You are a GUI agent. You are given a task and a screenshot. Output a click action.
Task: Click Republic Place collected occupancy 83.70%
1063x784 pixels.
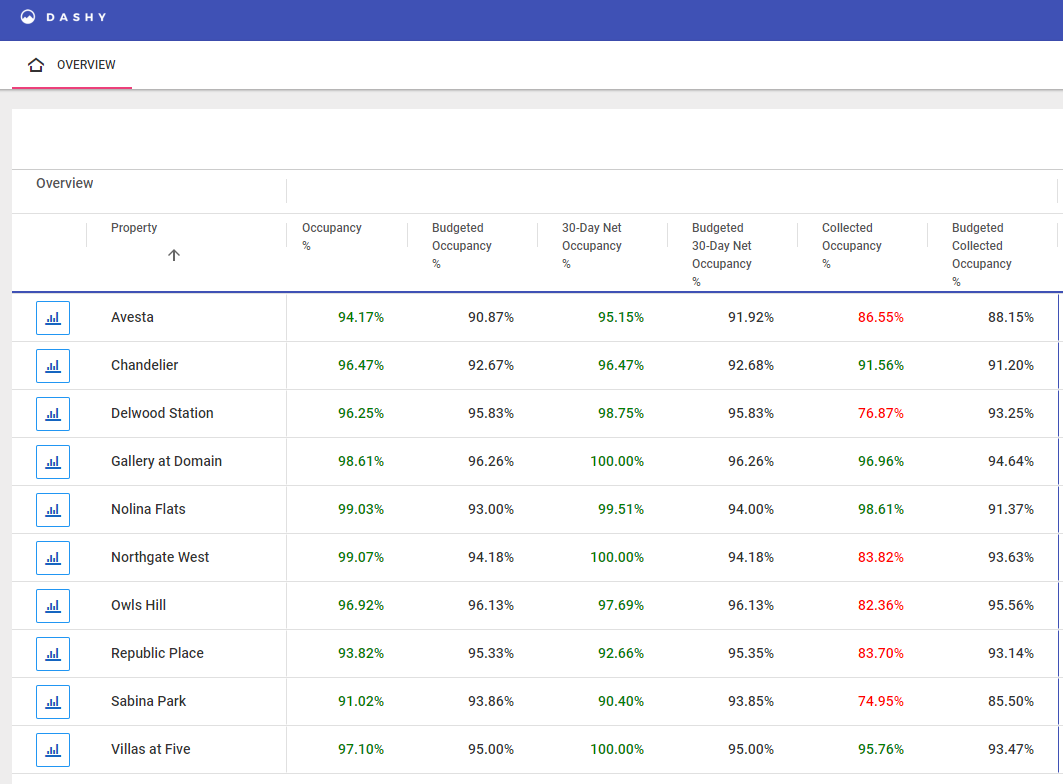pyautogui.click(x=881, y=654)
